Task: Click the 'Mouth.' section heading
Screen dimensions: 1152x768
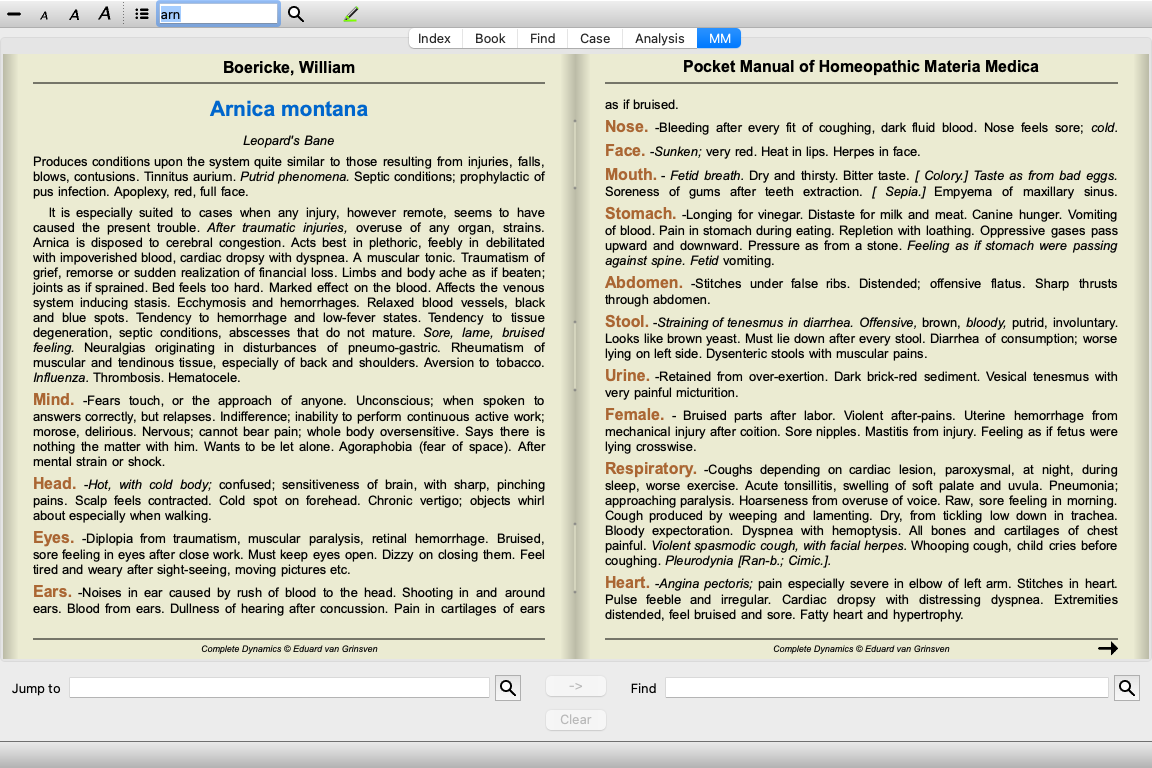Action: pos(631,175)
